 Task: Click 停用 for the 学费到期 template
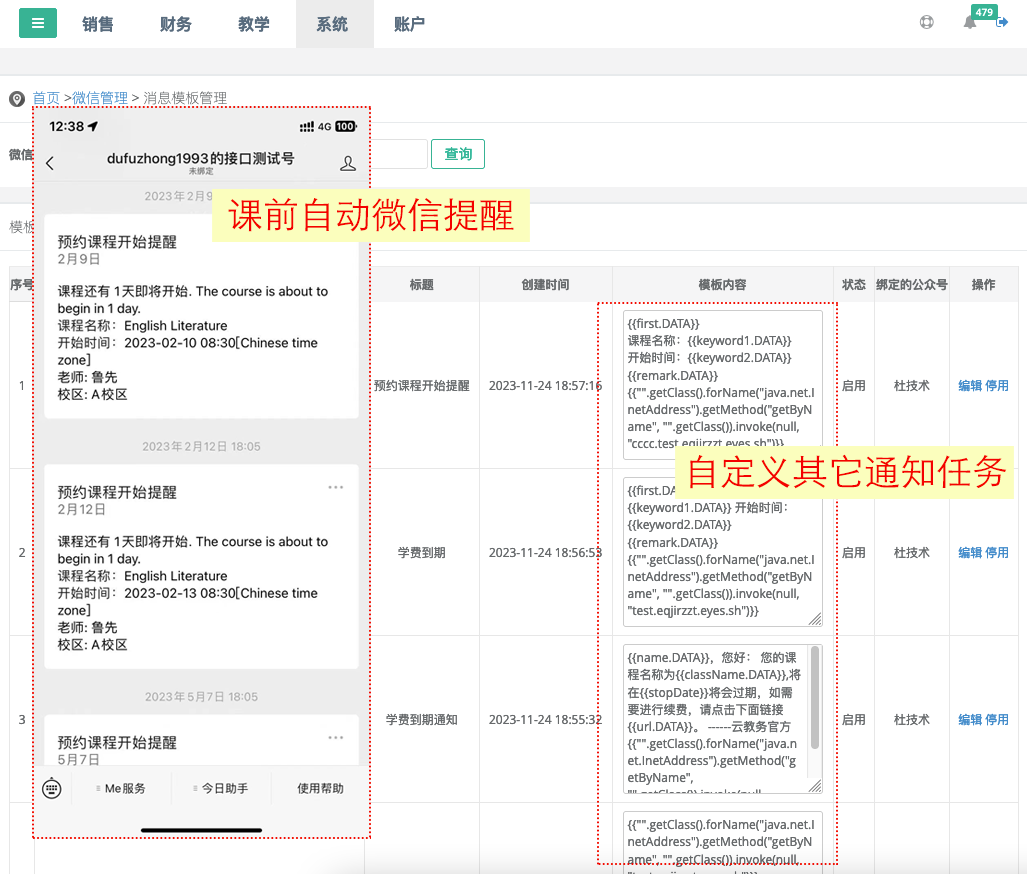pos(997,552)
